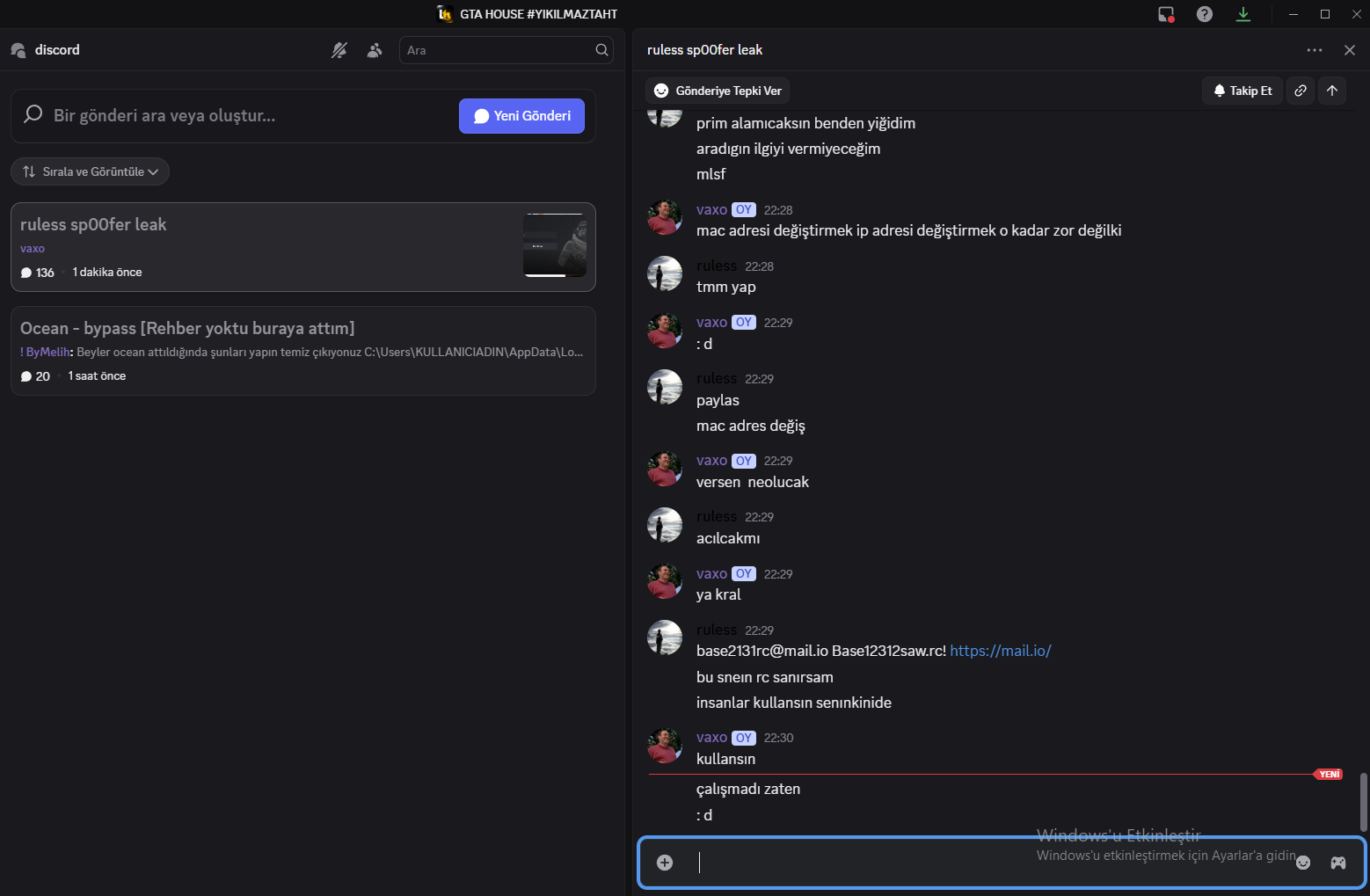The height and width of the screenshot is (896, 1370).
Task: Toggle the channel notification mute bell icon
Action: pyautogui.click(x=339, y=50)
